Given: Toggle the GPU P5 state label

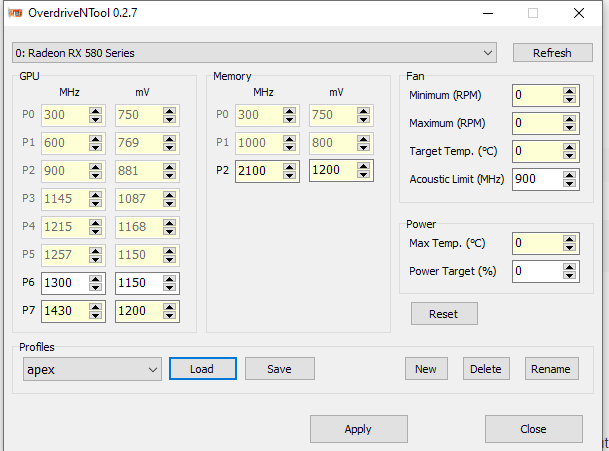Looking at the screenshot, I should point(28,254).
